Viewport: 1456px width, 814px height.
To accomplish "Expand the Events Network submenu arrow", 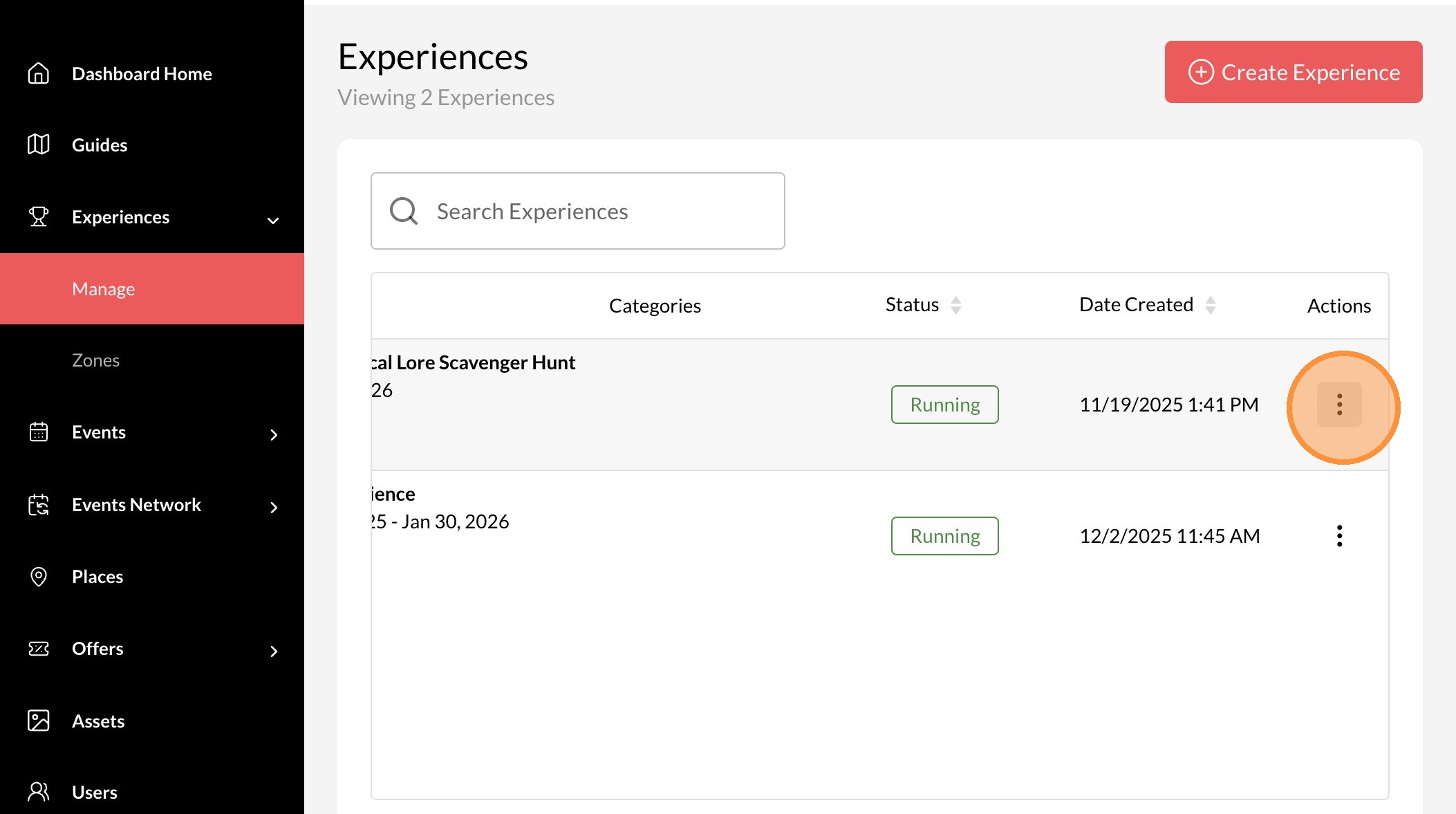I will pyautogui.click(x=274, y=508).
